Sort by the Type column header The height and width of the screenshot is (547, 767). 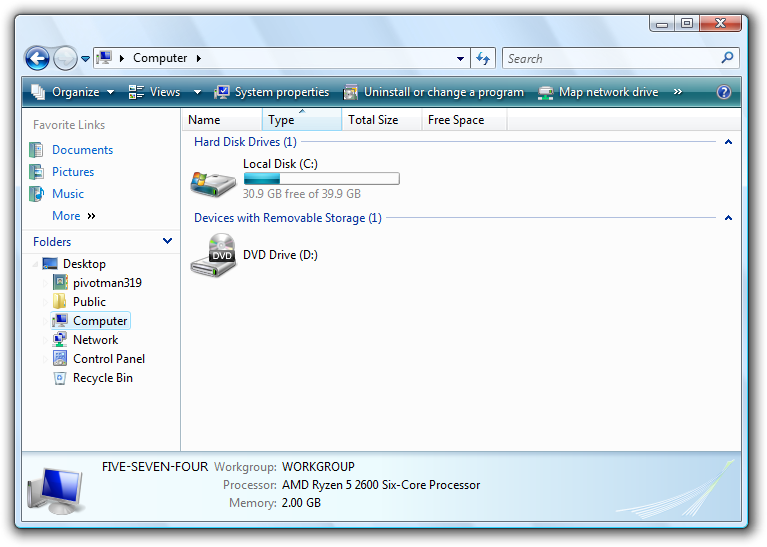[x=302, y=120]
